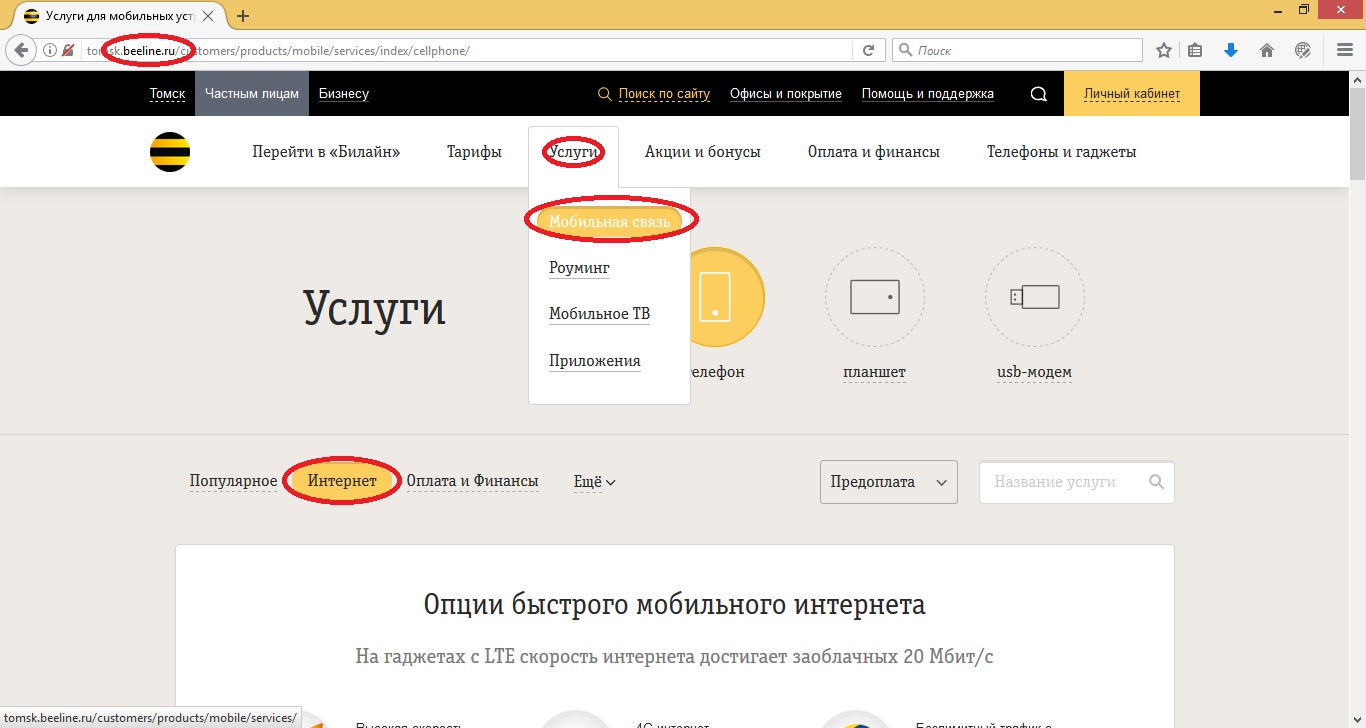Open the Тарифы menu
Viewport: 1366px width, 728px height.
pos(474,151)
